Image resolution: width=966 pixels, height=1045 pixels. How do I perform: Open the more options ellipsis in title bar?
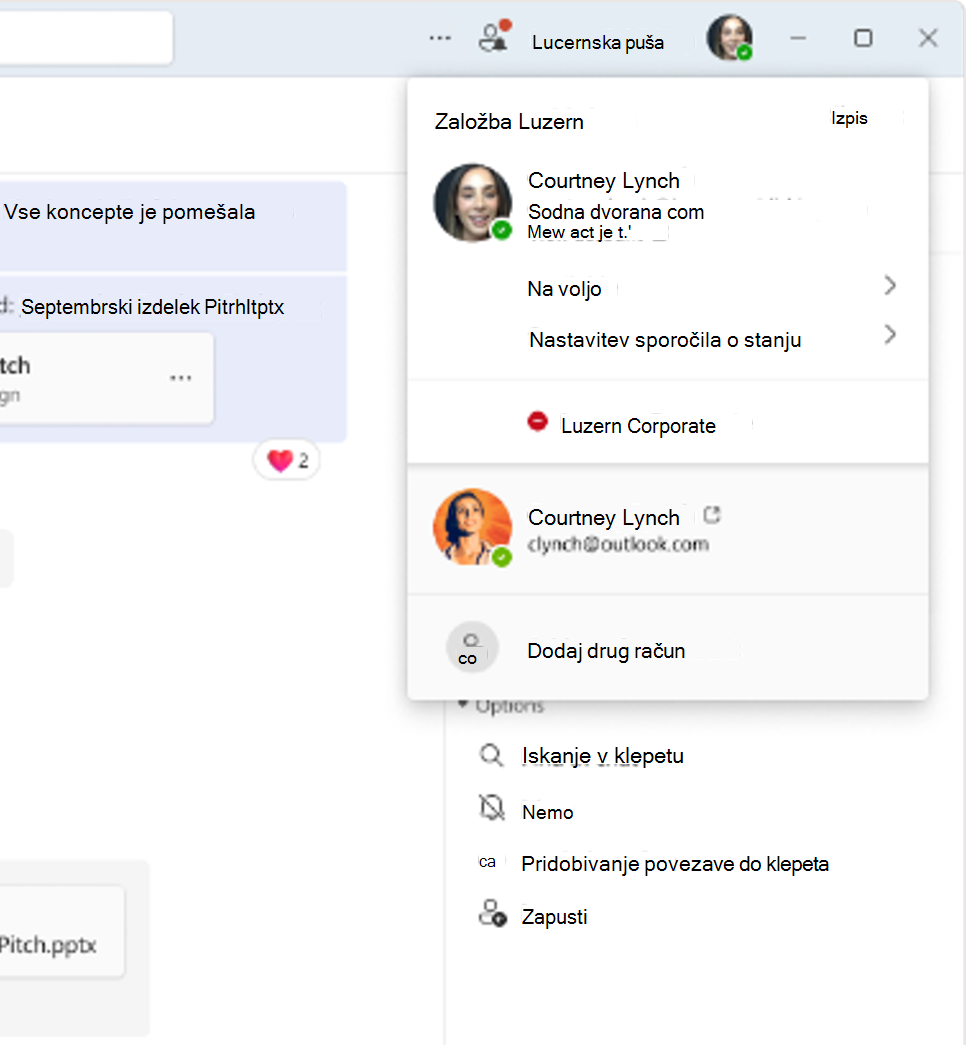pos(440,39)
